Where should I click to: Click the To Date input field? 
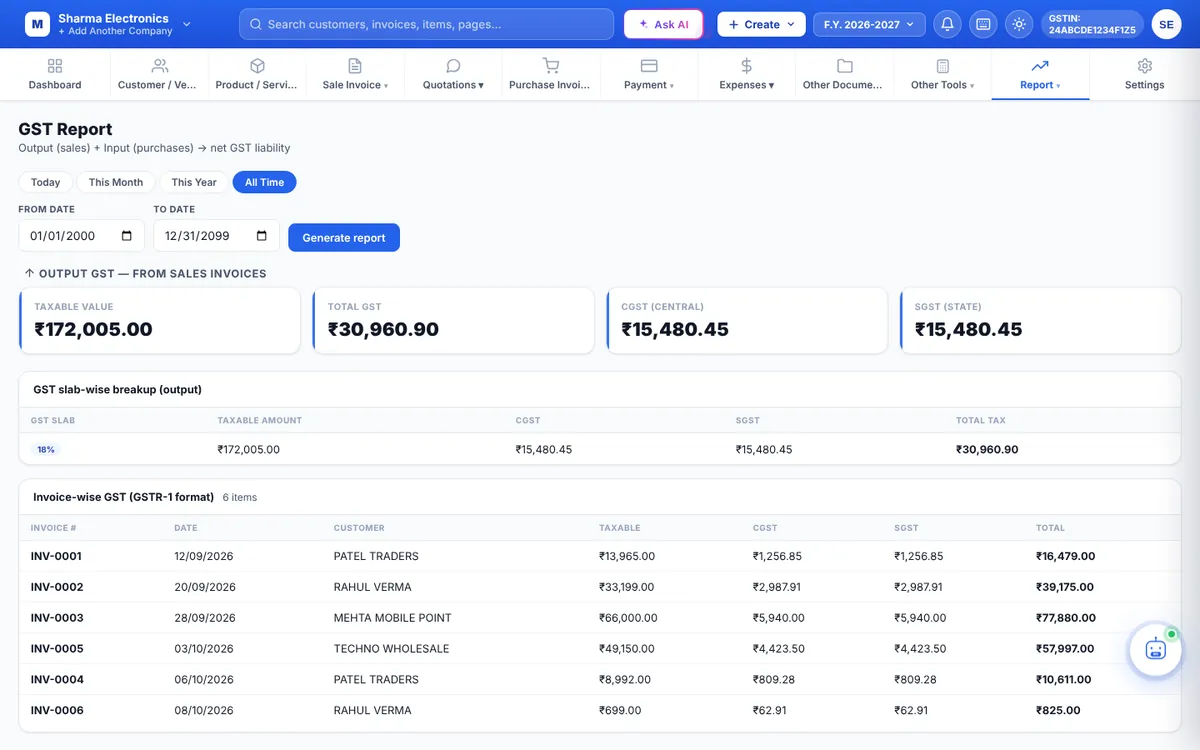216,236
